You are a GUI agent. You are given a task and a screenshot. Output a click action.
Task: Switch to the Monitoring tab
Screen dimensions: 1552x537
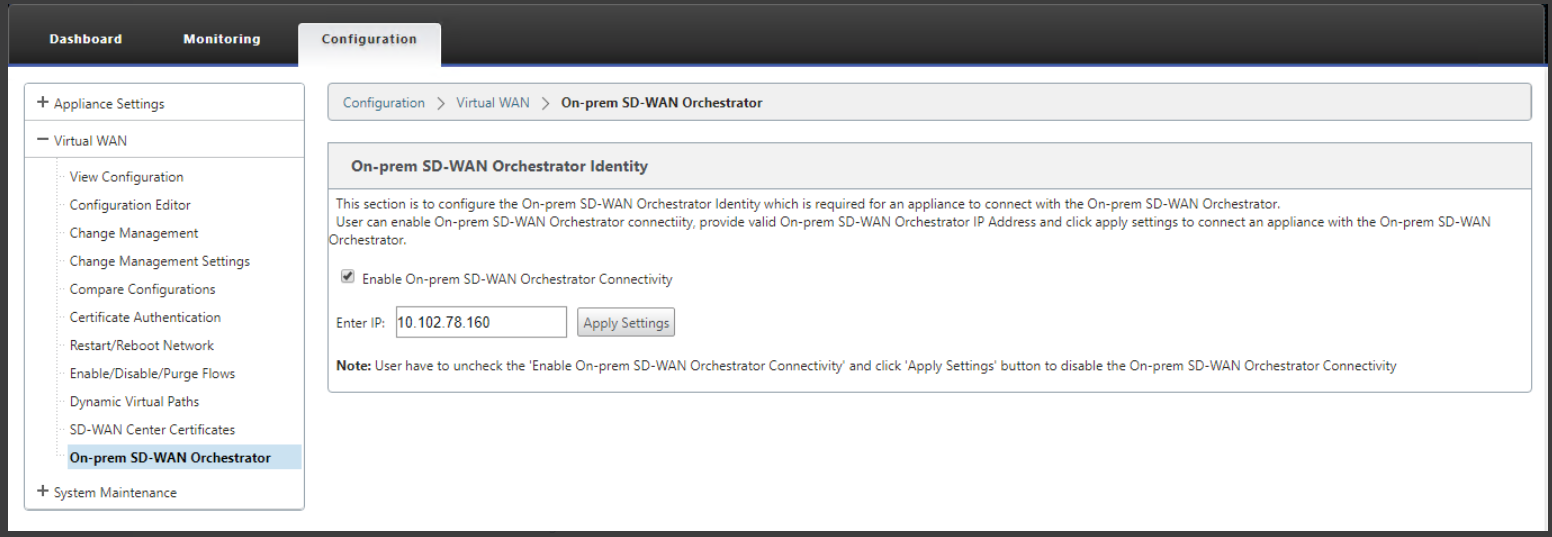[221, 39]
